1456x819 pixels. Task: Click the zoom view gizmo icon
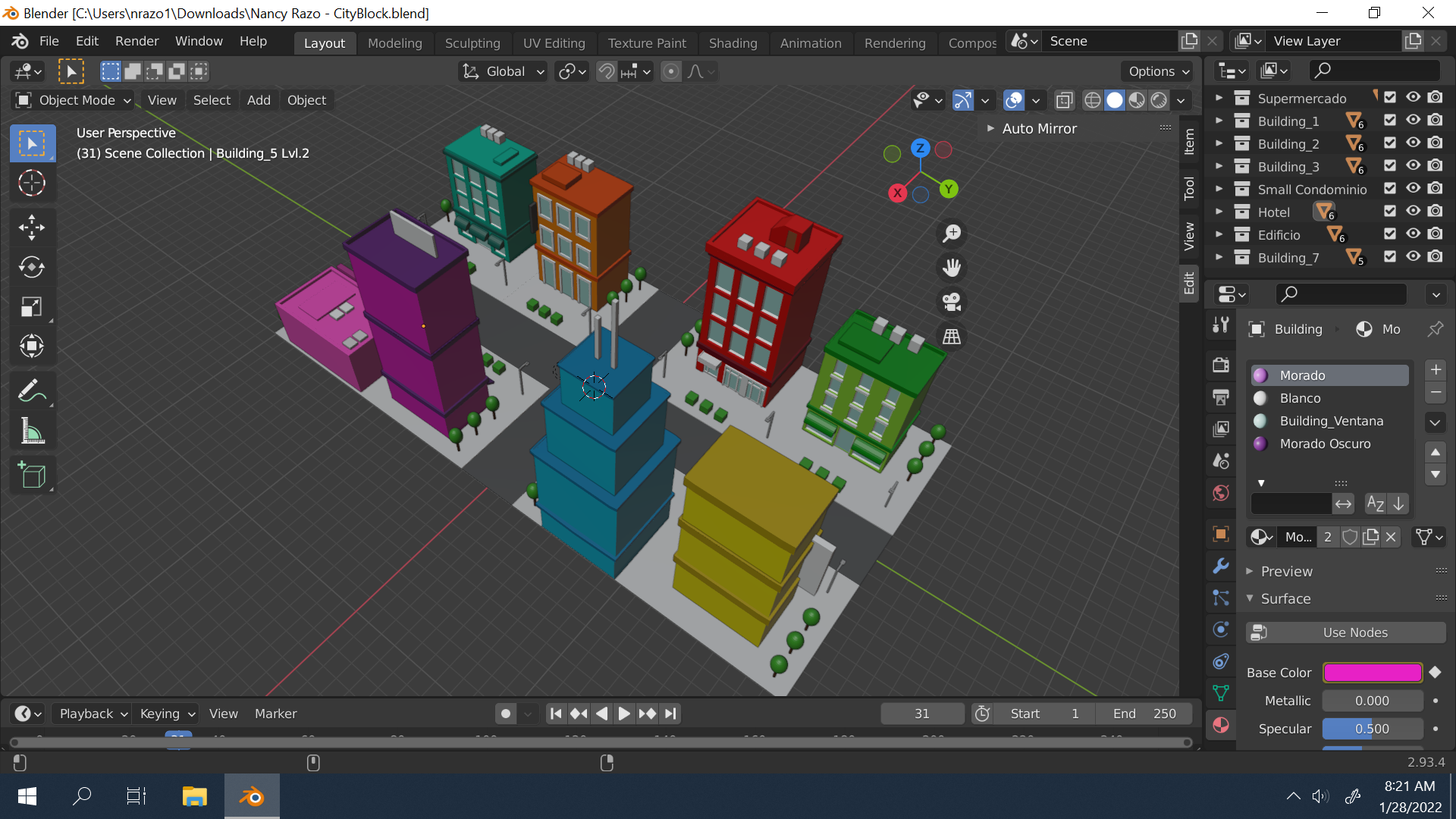tap(951, 234)
